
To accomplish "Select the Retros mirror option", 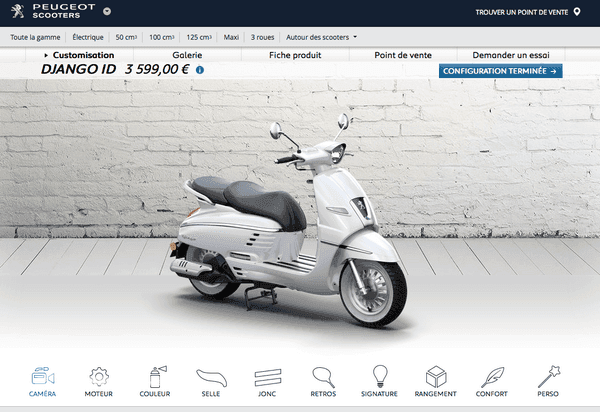I will [323, 382].
